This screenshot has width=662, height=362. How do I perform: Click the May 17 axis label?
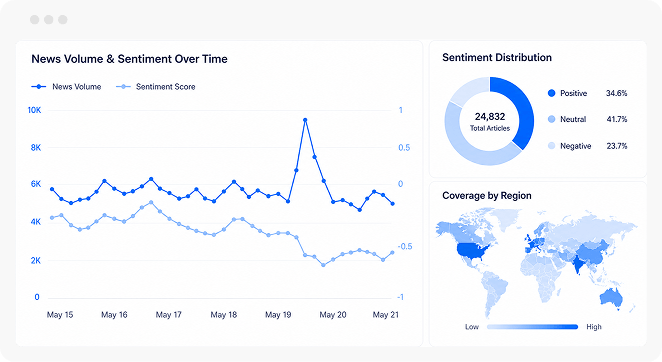tap(168, 315)
